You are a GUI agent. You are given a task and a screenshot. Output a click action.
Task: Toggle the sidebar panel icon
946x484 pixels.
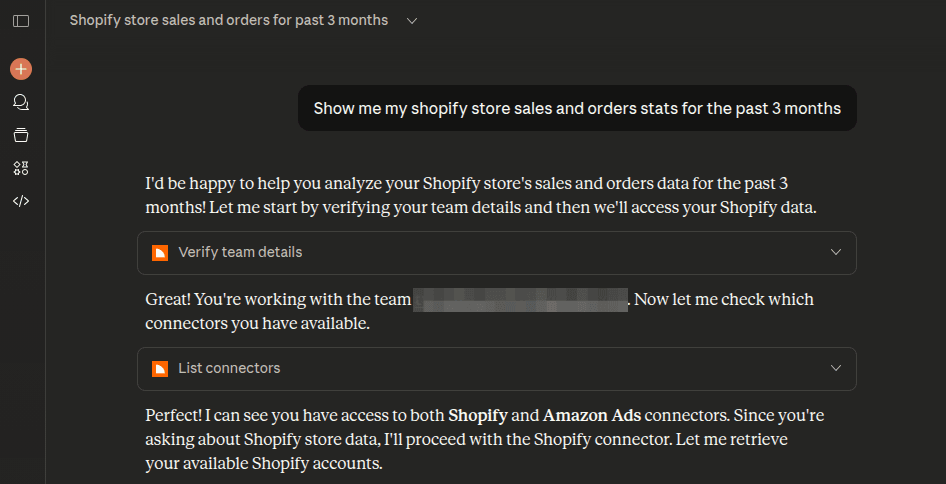coord(21,20)
